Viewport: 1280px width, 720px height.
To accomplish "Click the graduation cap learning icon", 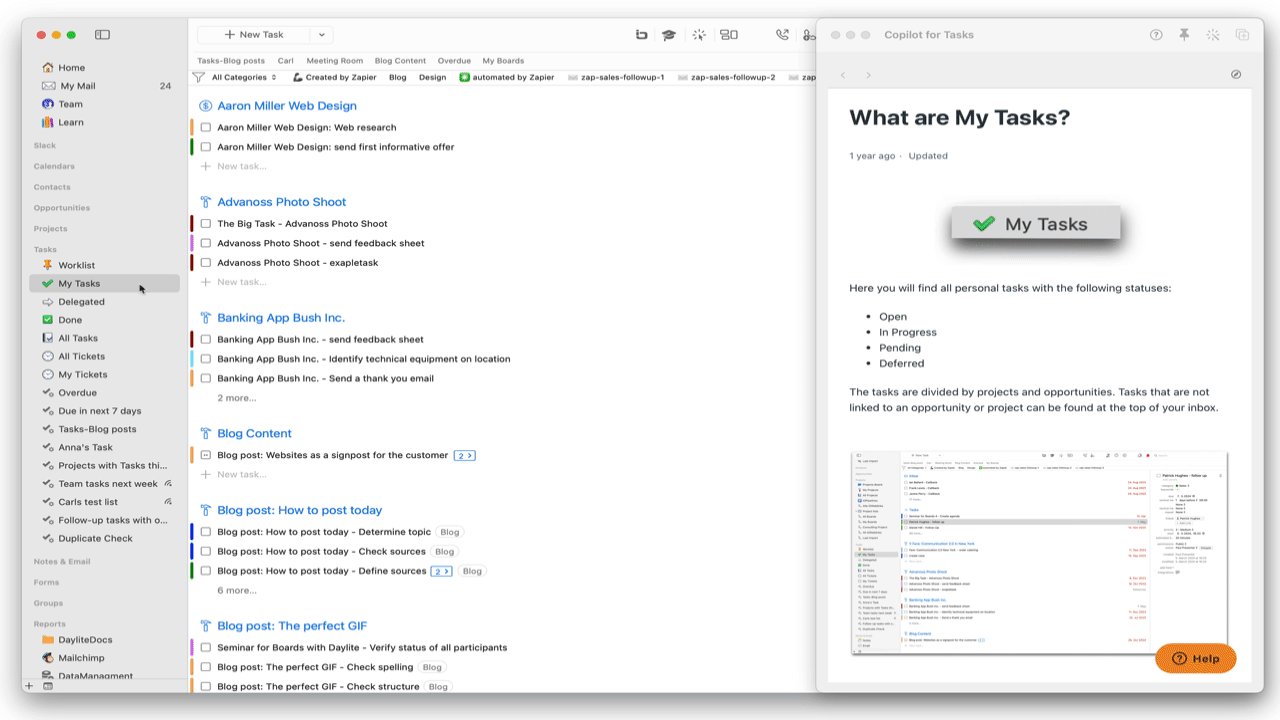I will (x=668, y=35).
